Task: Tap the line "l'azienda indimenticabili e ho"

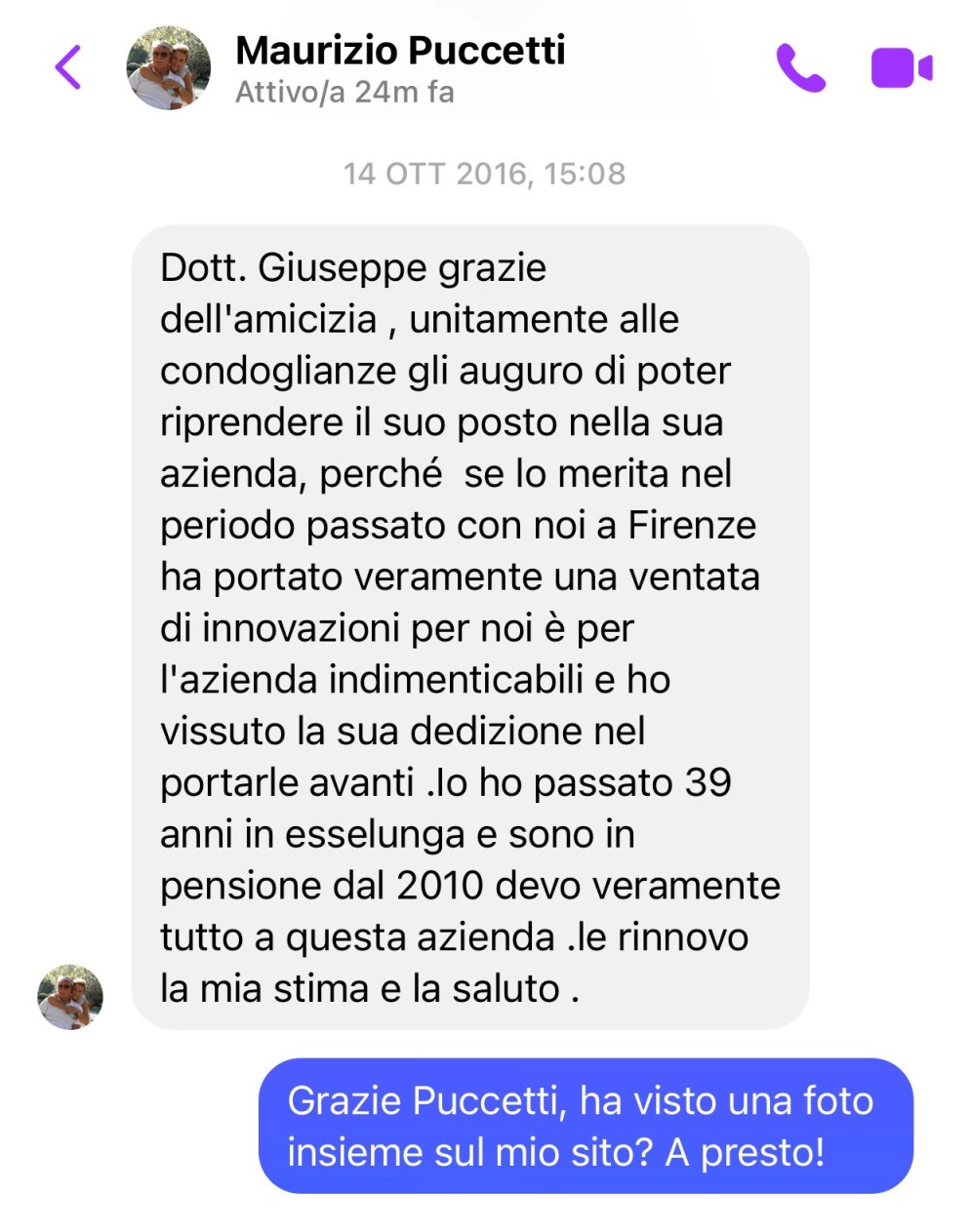Action: (x=415, y=680)
